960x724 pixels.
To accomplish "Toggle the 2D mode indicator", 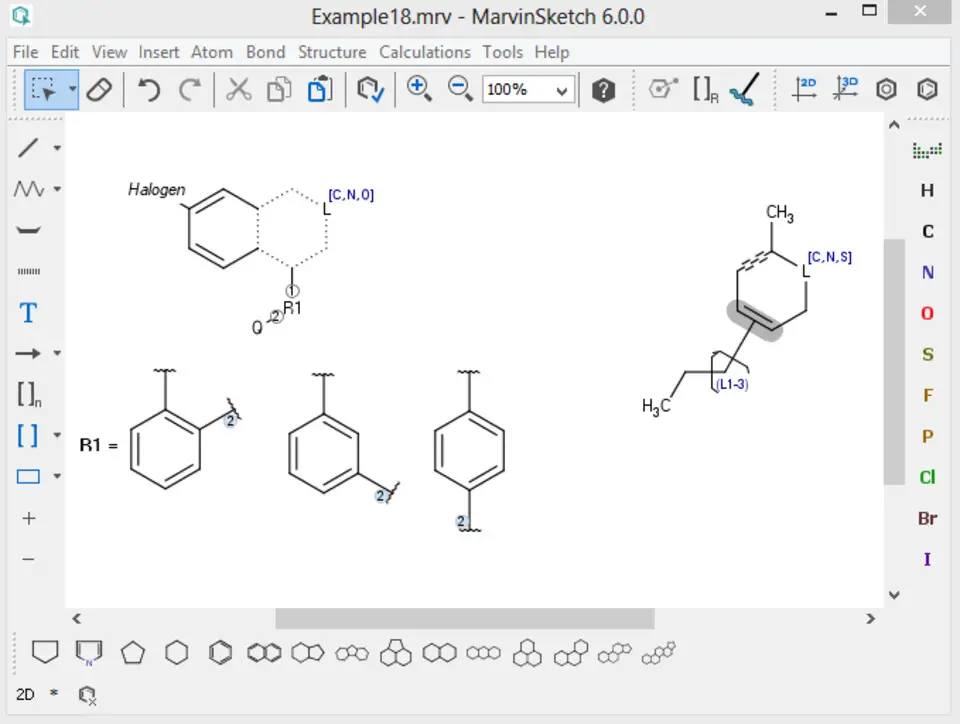I will click(x=25, y=695).
